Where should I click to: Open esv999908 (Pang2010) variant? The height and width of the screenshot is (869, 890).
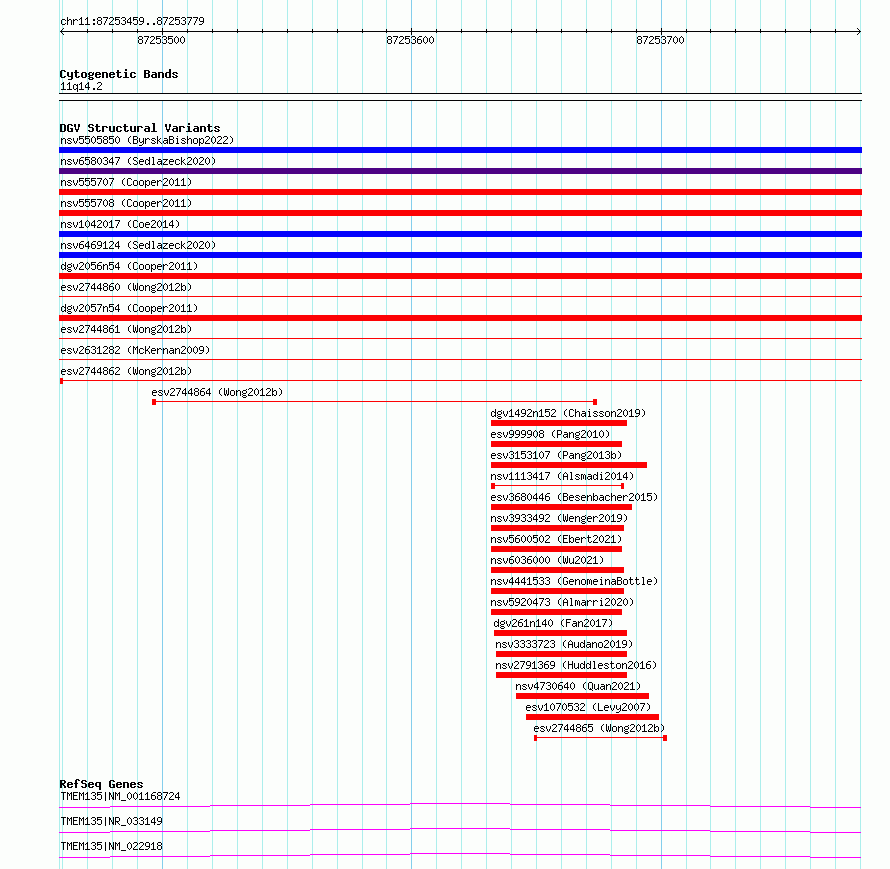[550, 434]
